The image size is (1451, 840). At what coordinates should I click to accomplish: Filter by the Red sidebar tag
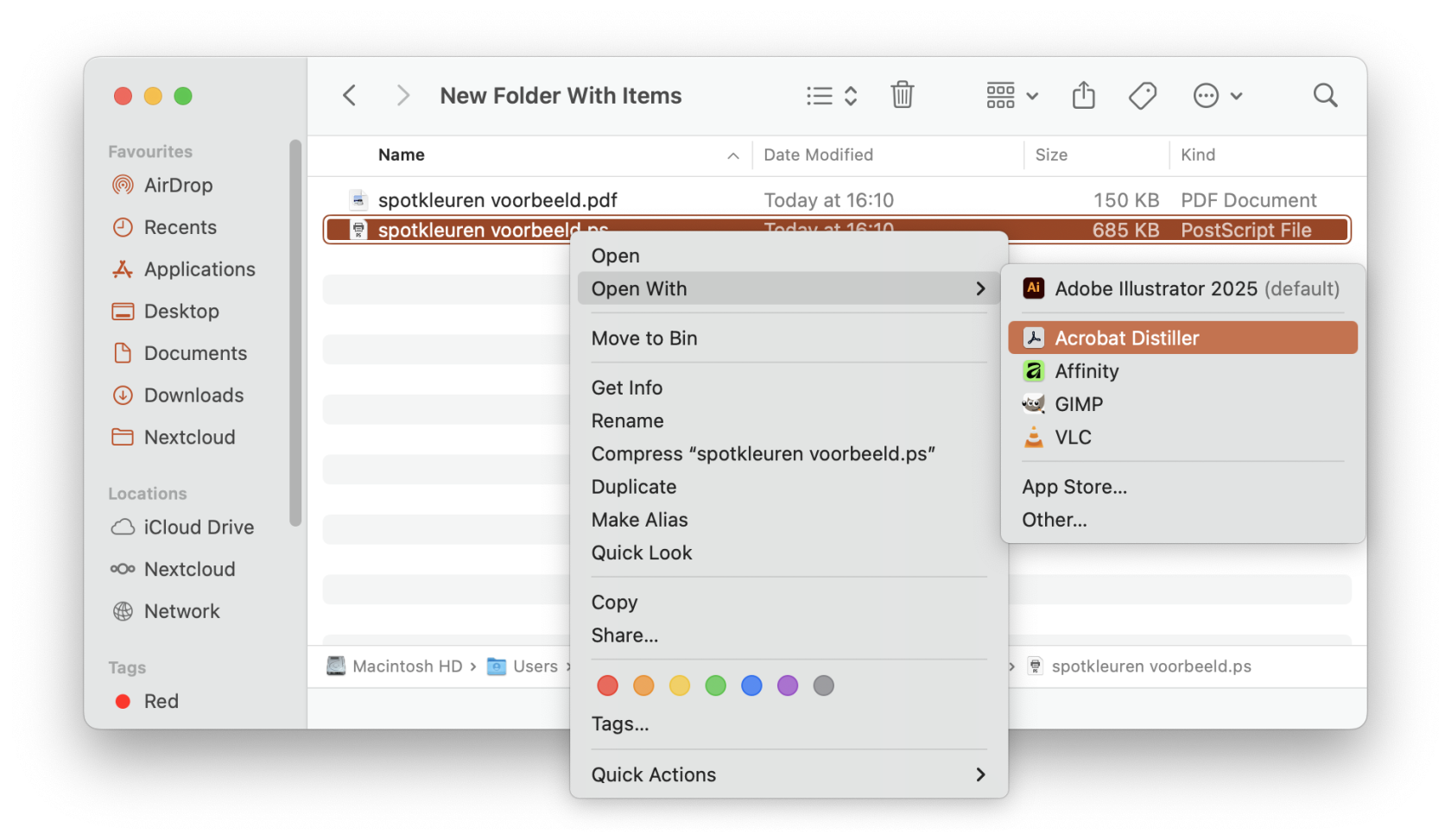point(147,701)
